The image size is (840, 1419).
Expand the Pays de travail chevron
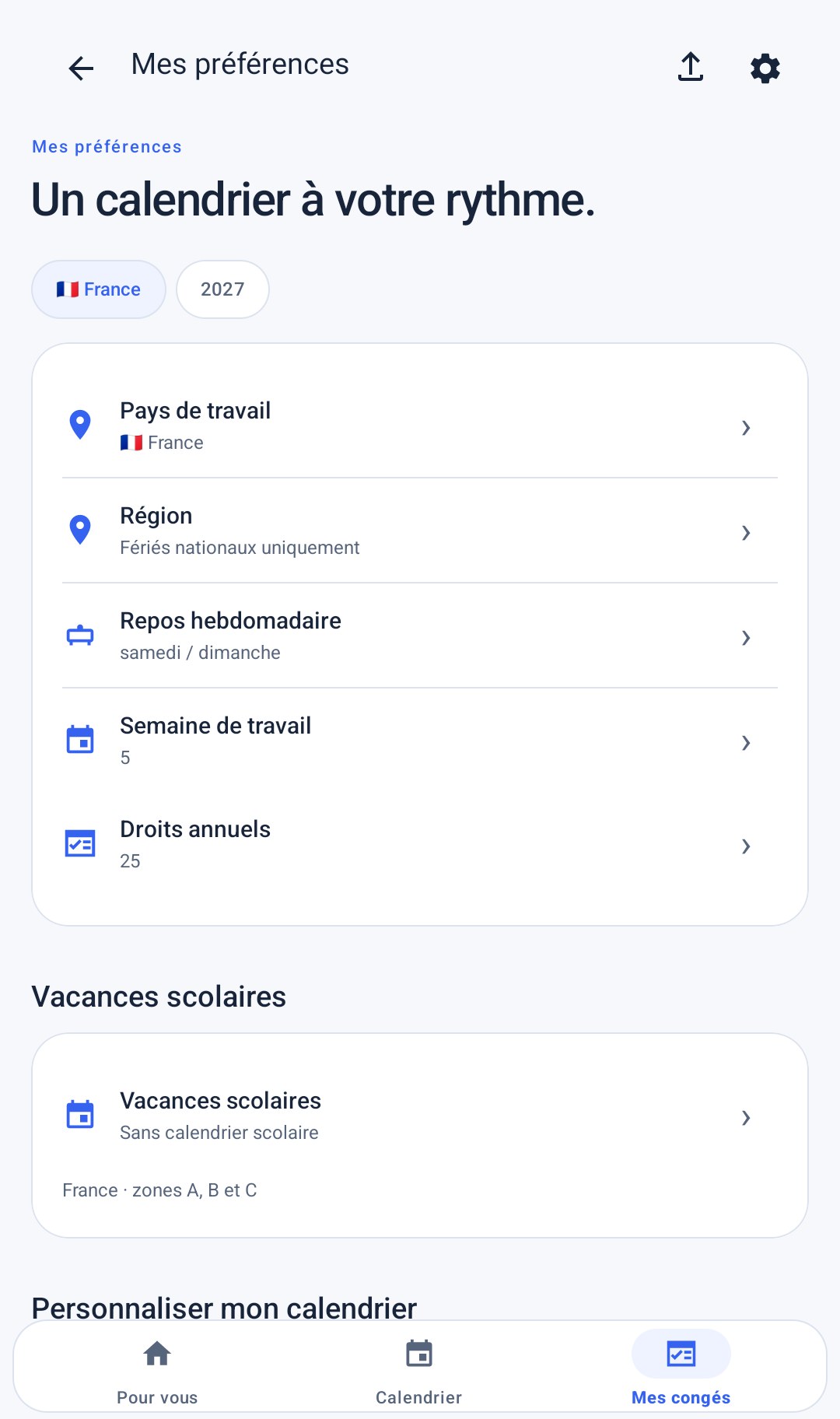pyautogui.click(x=746, y=428)
